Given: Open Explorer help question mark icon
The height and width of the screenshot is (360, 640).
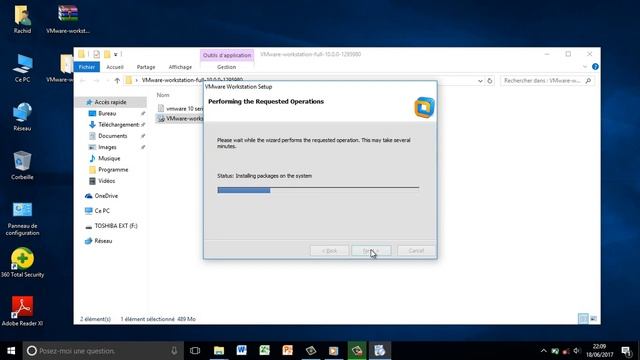Looking at the screenshot, I should [x=595, y=67].
